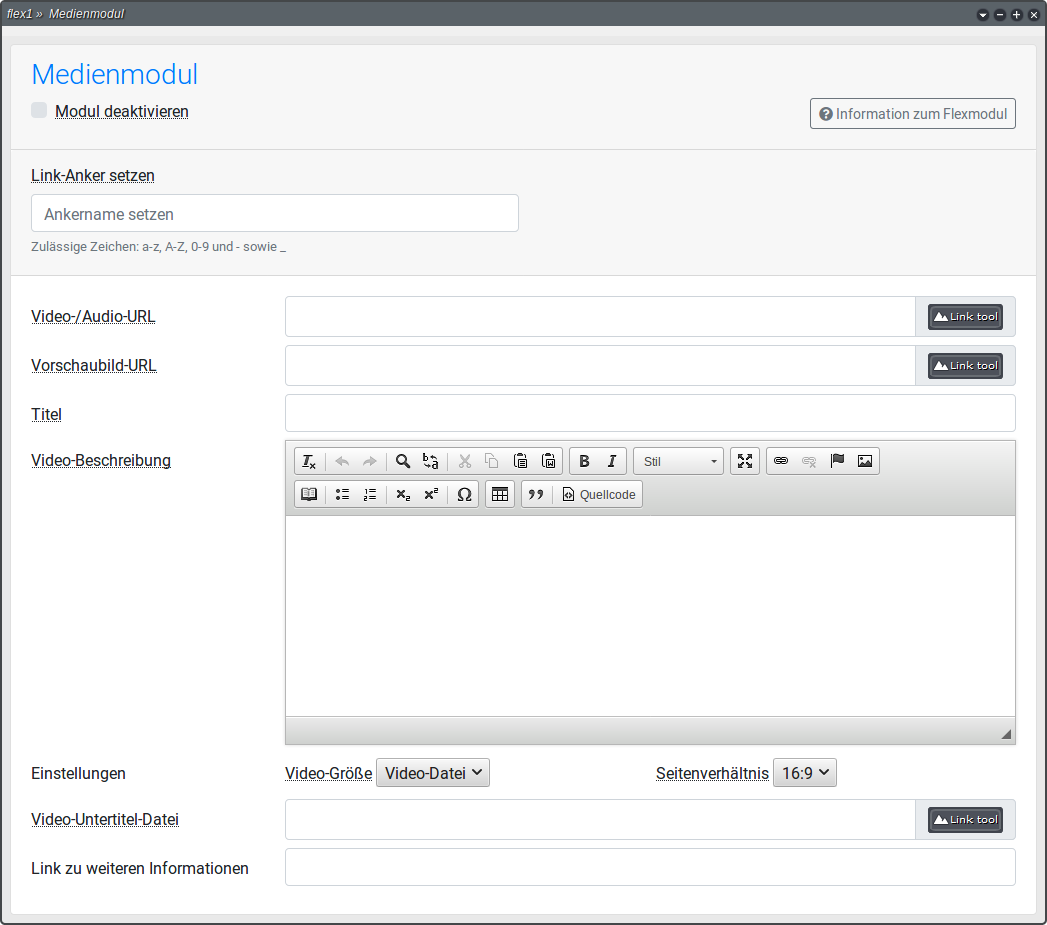1047x925 pixels.
Task: Insert a table in the description editor
Action: (x=500, y=494)
